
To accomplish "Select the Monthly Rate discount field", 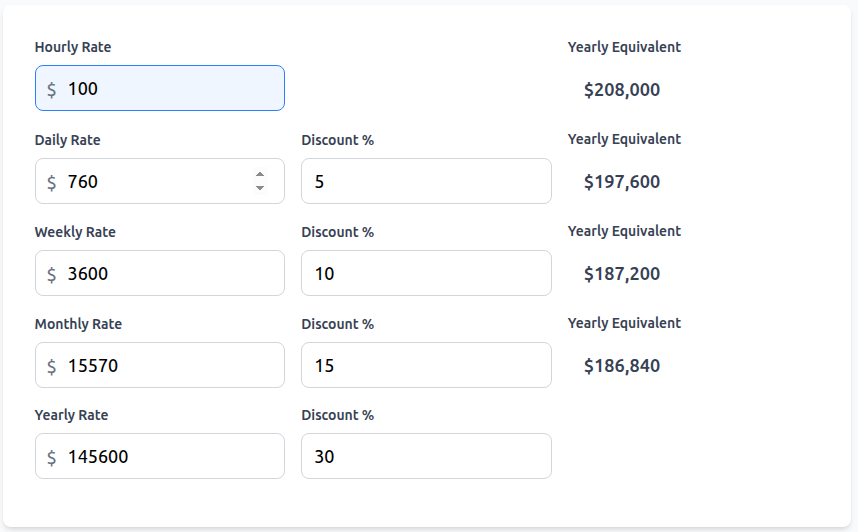I will click(426, 366).
